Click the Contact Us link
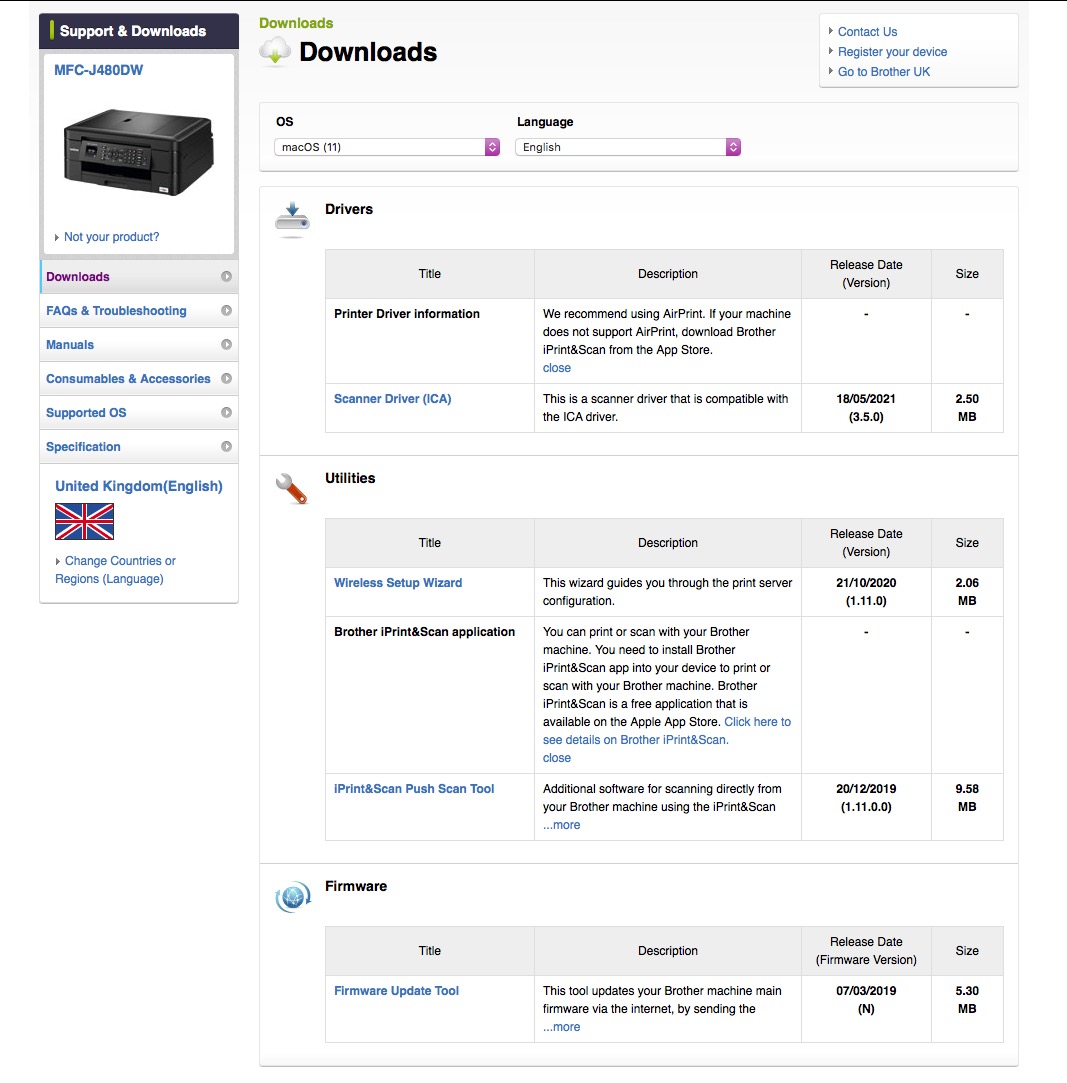The height and width of the screenshot is (1083, 1067). point(867,32)
